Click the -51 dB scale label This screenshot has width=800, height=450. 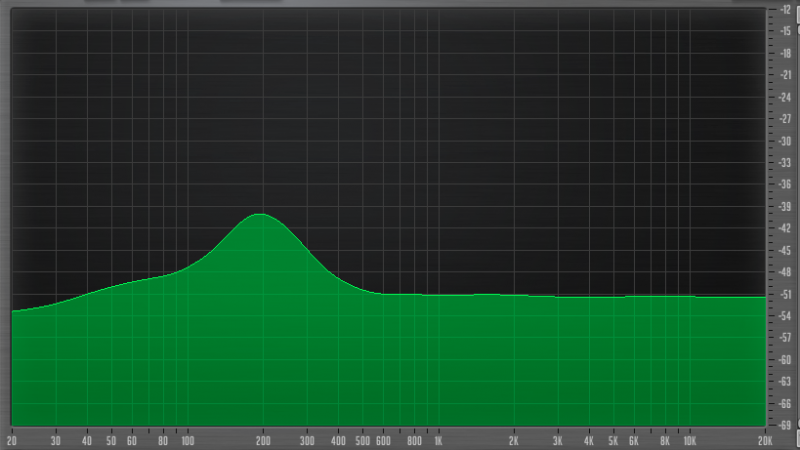pos(785,293)
